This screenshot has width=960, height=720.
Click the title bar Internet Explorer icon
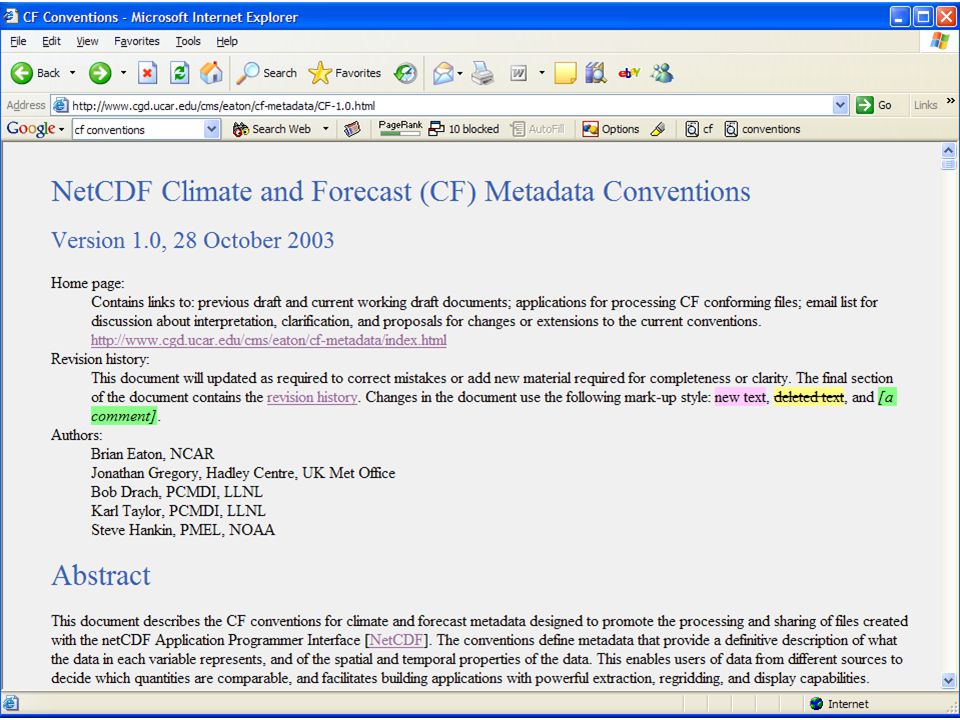[x=11, y=17]
